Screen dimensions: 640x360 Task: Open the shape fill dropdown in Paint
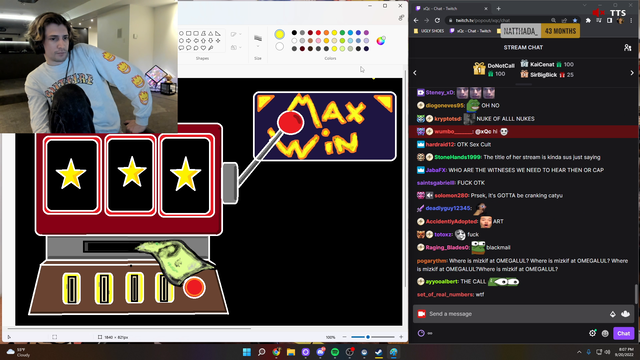coord(236,48)
